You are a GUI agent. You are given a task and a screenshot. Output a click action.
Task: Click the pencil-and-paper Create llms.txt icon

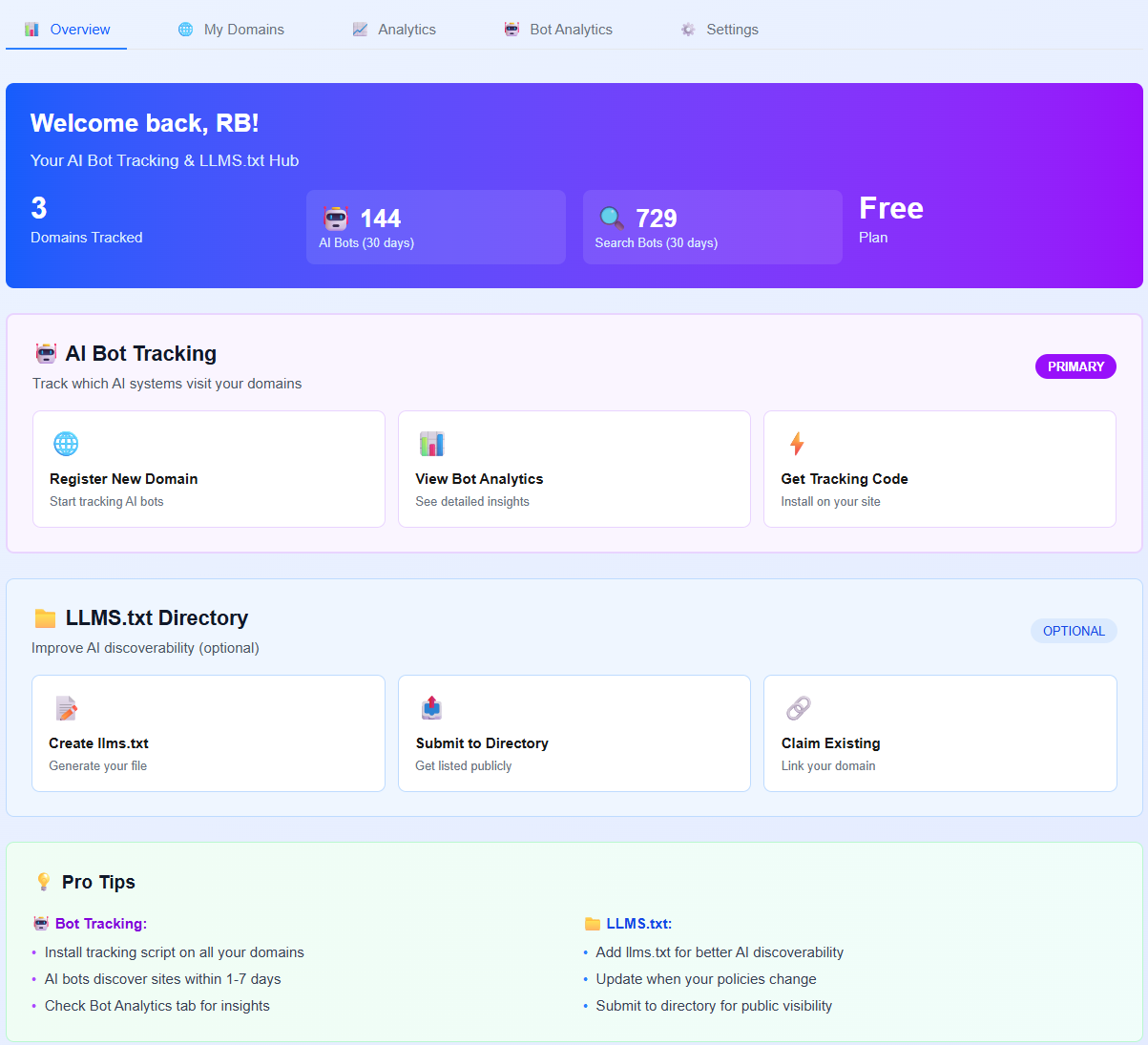[x=66, y=708]
